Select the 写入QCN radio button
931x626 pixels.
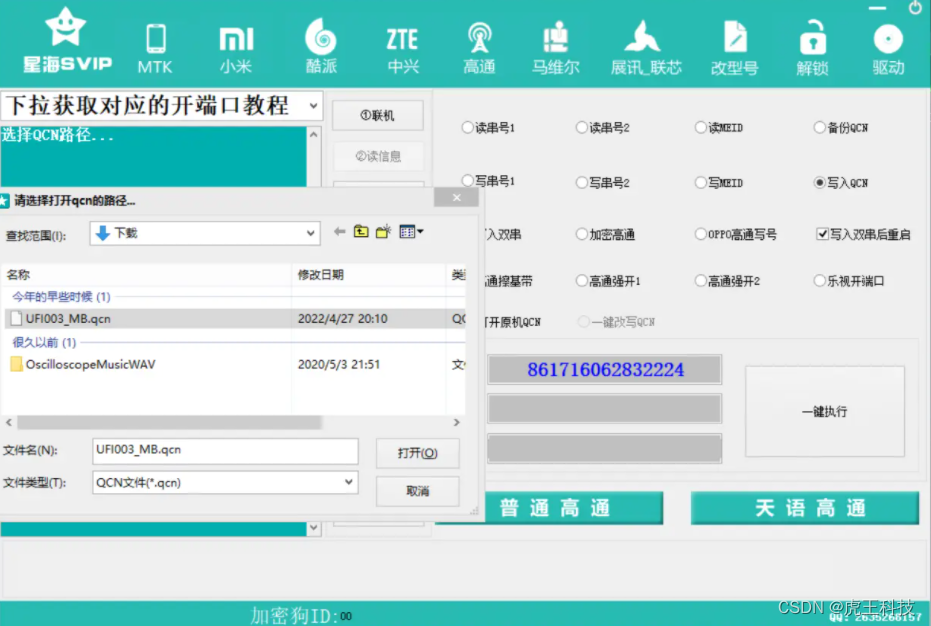tap(819, 182)
